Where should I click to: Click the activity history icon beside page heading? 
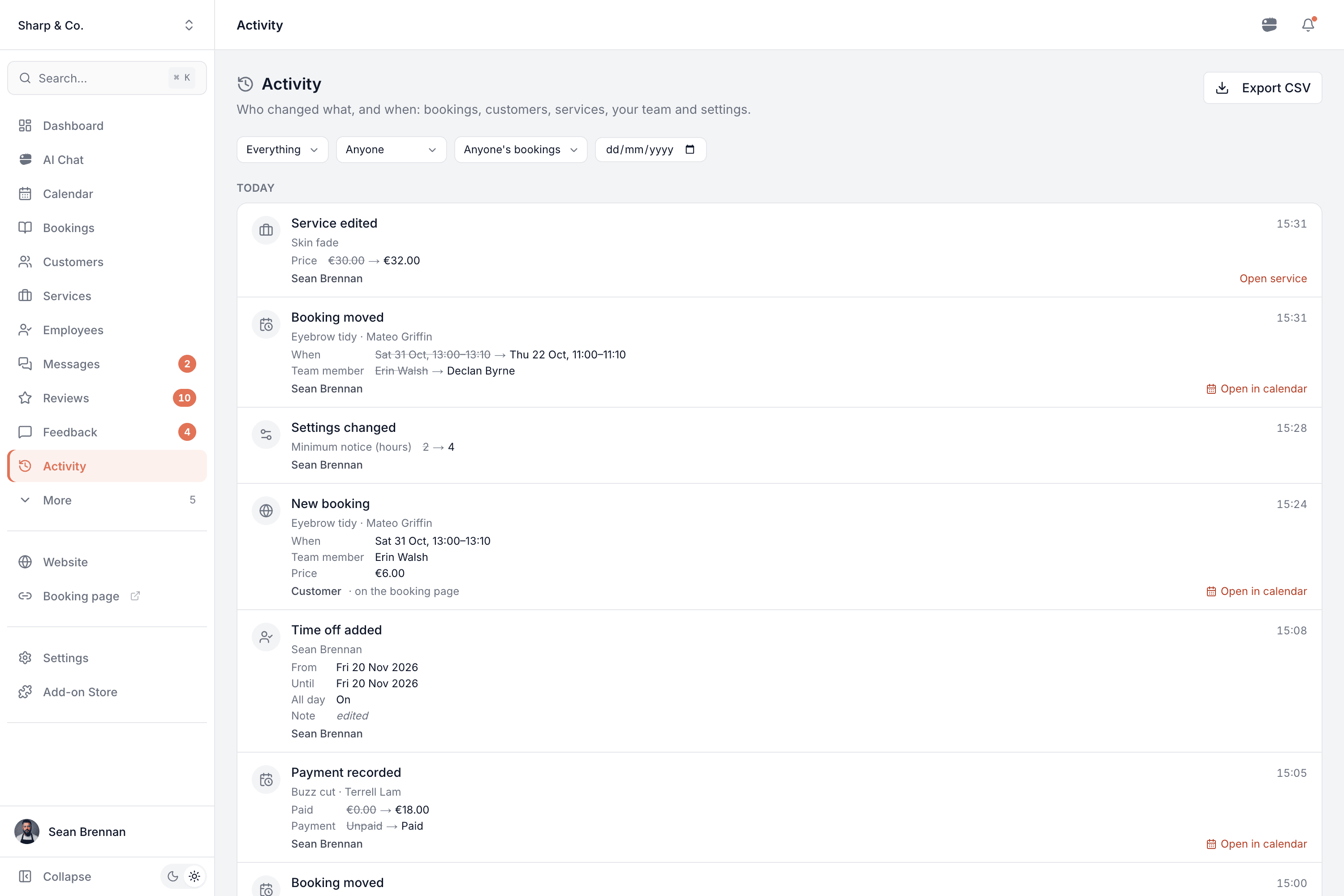246,84
